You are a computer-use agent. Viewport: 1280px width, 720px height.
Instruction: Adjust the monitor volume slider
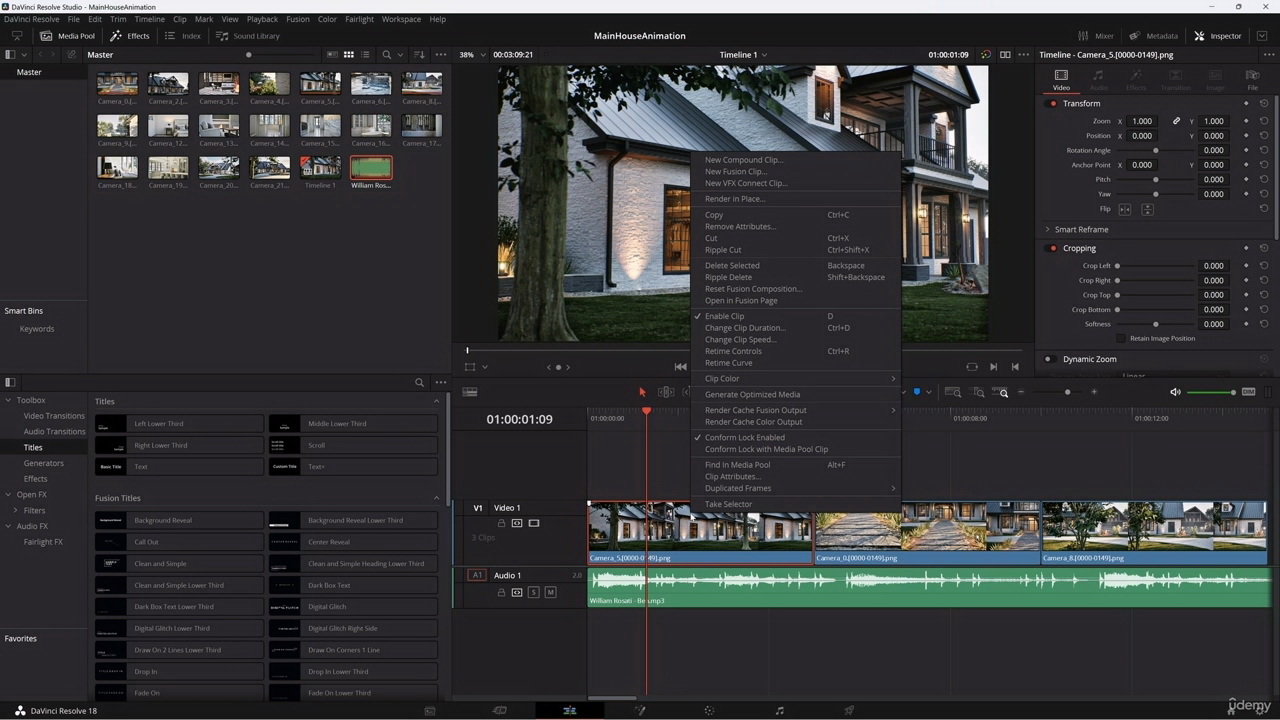pos(1211,392)
